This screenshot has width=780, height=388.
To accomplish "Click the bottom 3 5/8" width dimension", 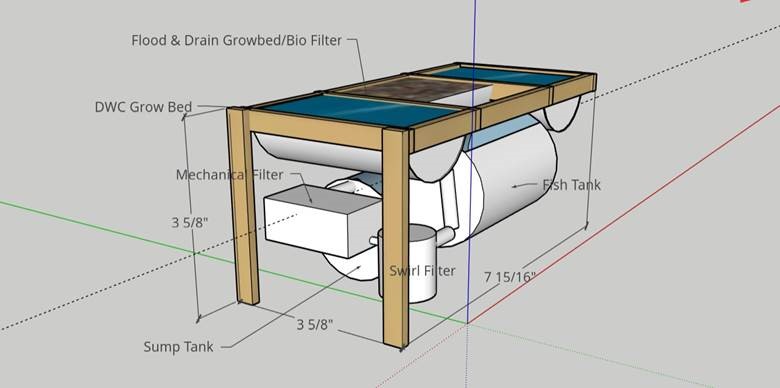I will (x=315, y=325).
